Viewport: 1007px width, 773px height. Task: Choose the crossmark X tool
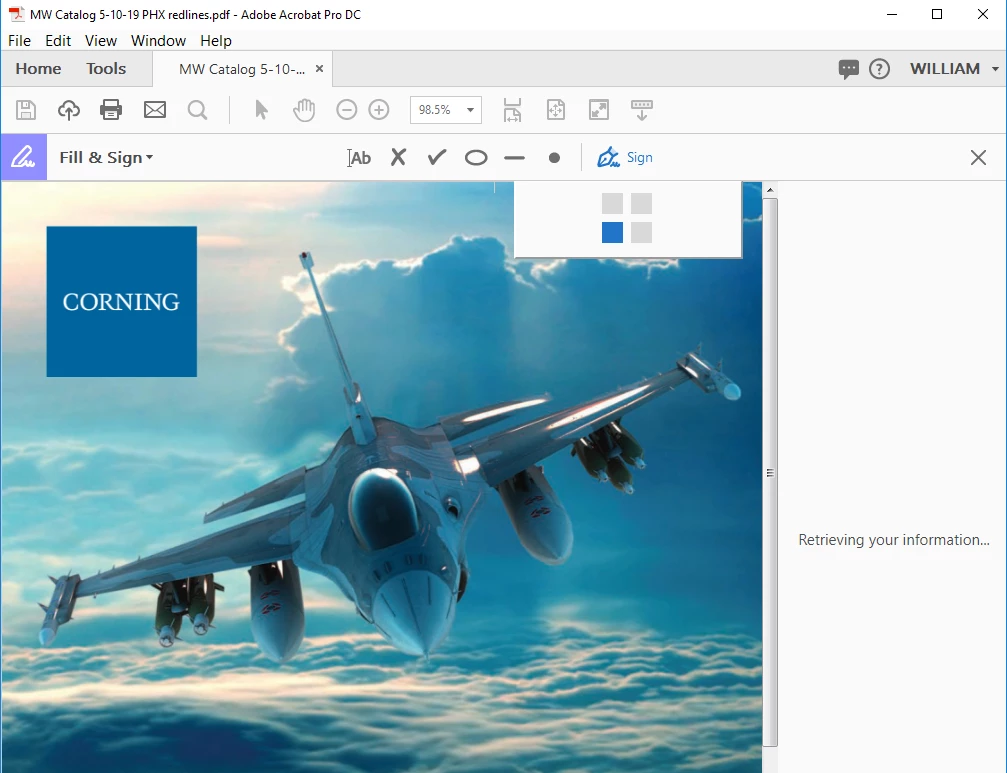(x=398, y=157)
